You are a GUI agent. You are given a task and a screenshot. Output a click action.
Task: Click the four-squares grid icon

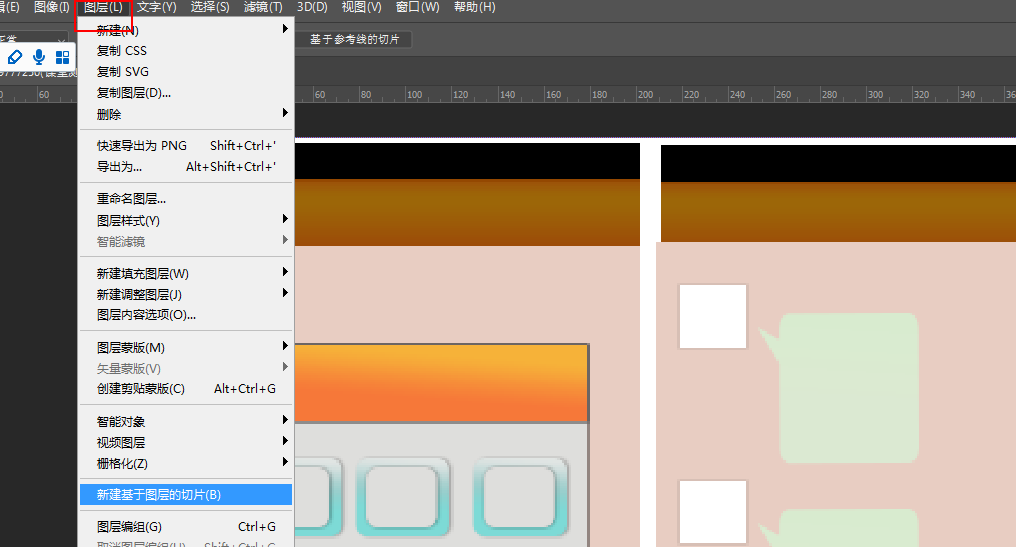point(63,57)
